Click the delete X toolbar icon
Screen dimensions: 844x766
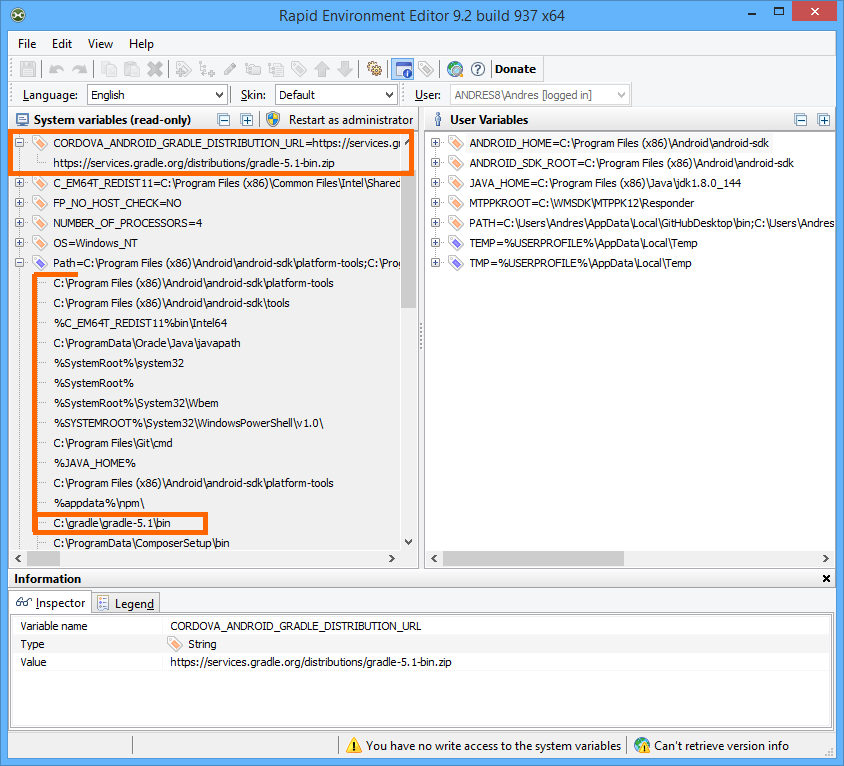pos(155,69)
